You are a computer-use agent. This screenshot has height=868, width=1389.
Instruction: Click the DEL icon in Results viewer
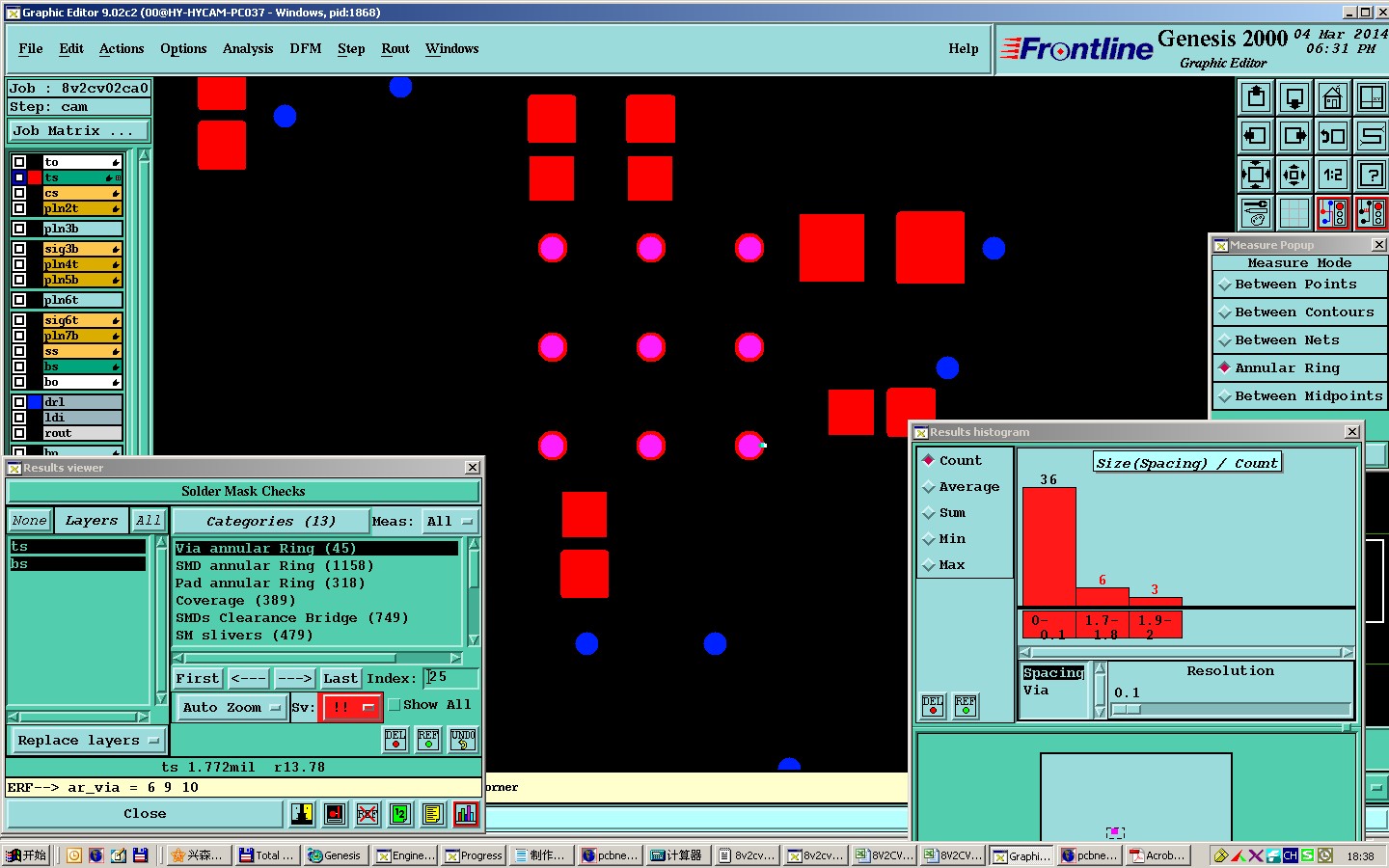(x=395, y=740)
